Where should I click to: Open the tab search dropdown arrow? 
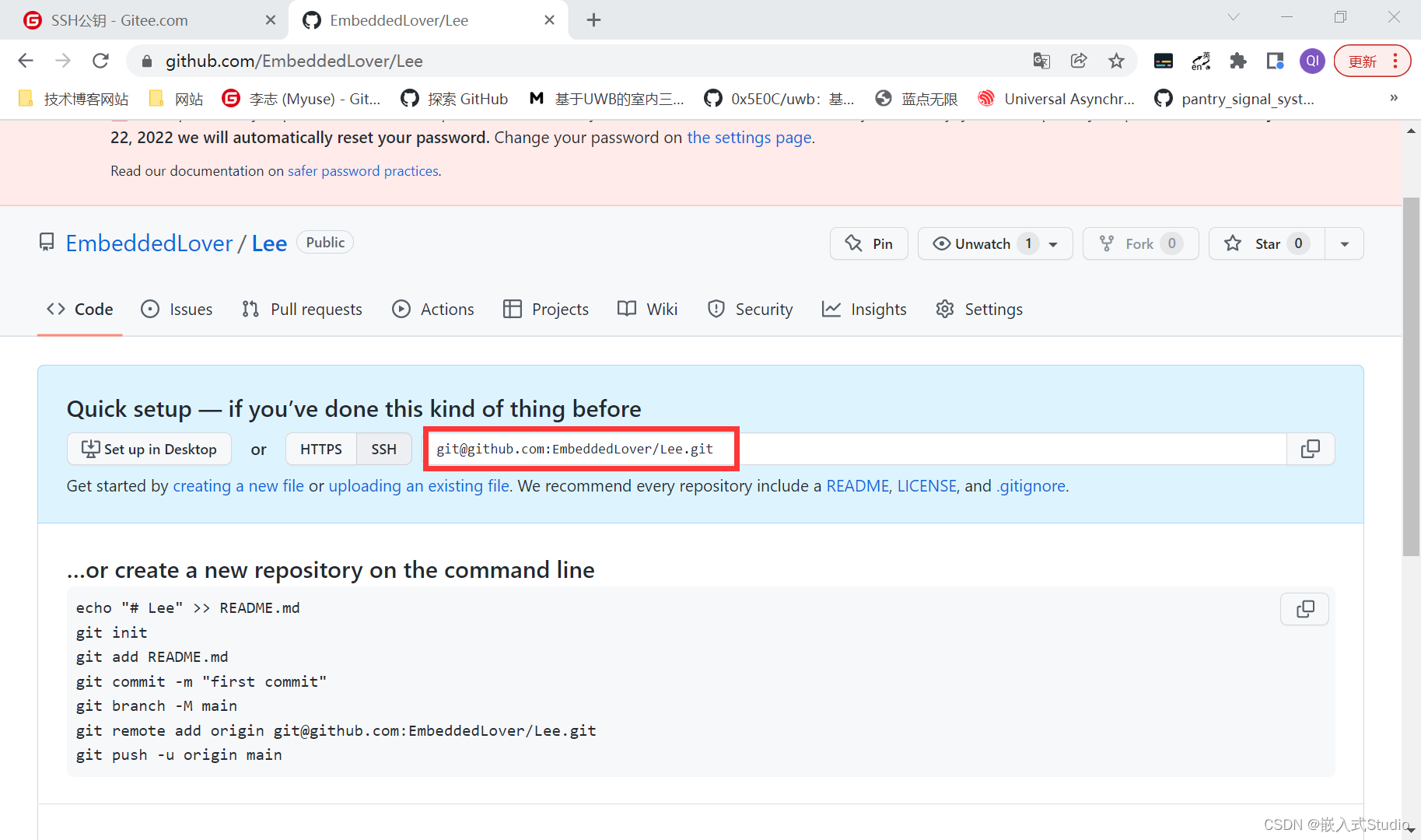point(1234,17)
